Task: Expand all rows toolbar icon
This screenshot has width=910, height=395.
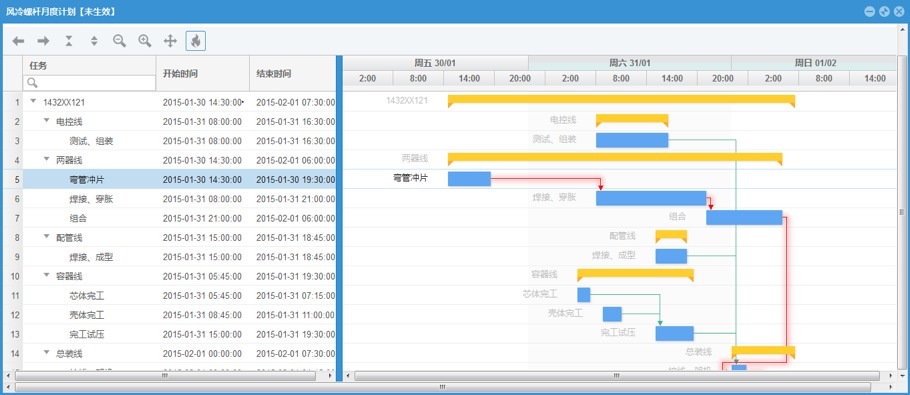Action: click(94, 41)
